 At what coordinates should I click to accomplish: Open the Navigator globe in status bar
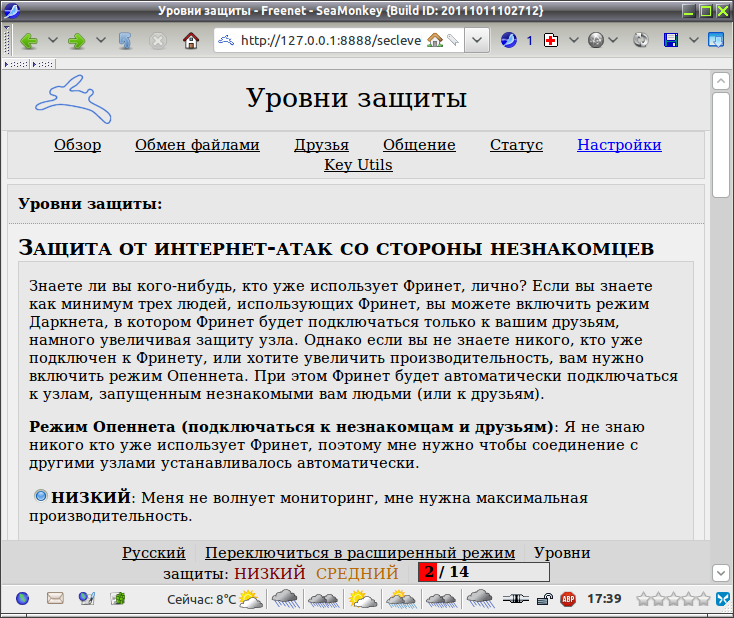click(x=22, y=598)
